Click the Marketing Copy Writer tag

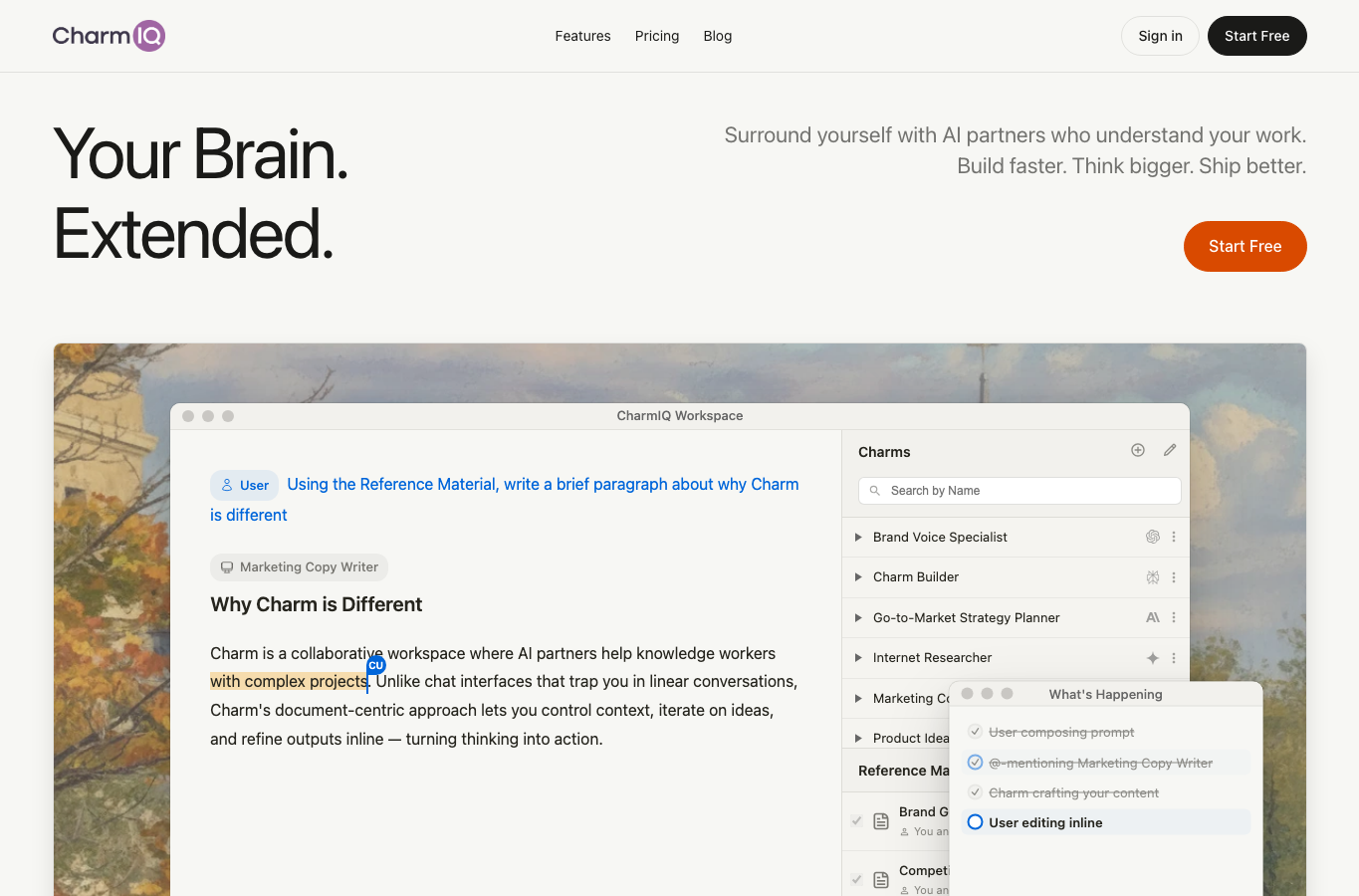(x=300, y=567)
